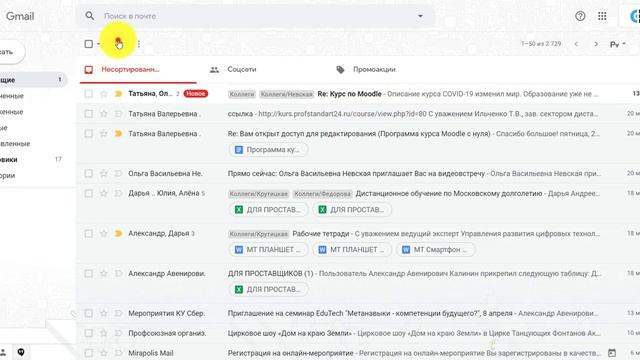Open Коллеги/Крутицкая label on Рабочие тетради email
This screenshot has height=360, width=640.
click(259, 234)
